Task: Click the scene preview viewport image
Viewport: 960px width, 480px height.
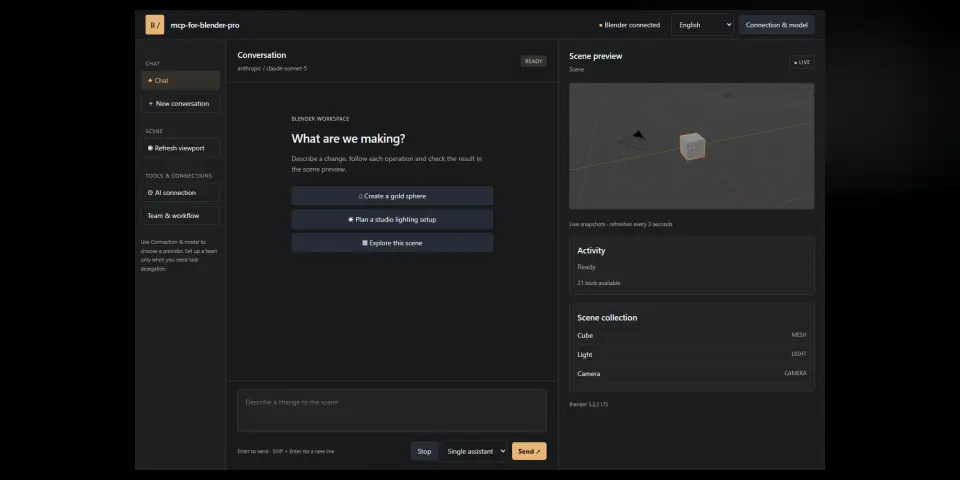Action: (692, 146)
